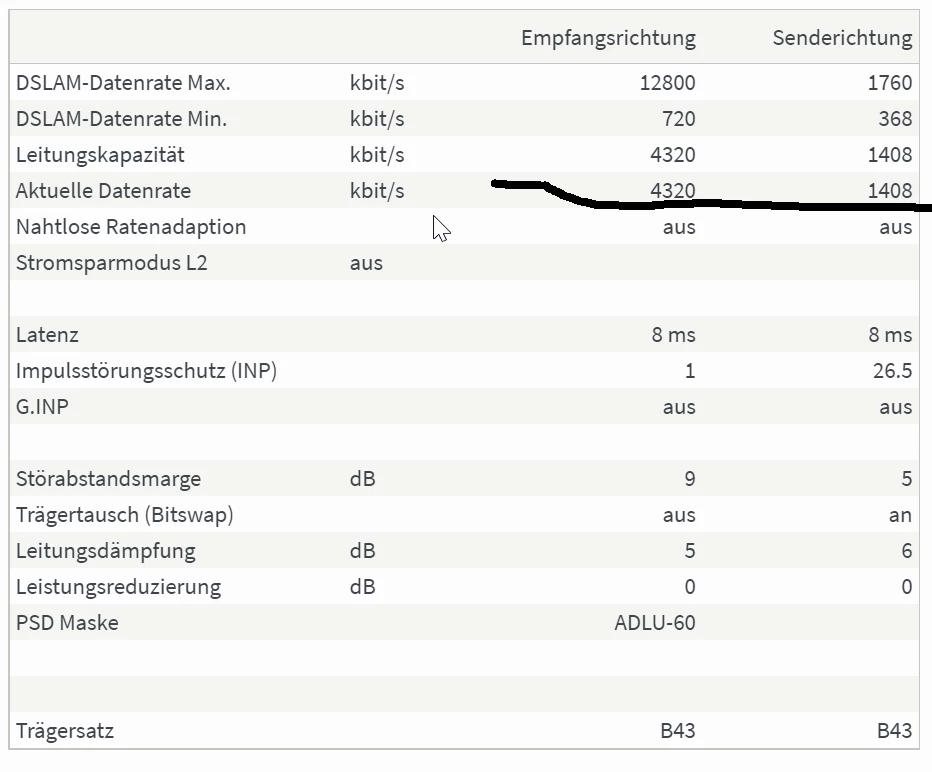
Task: Click the Trägertausch (Bitswap) label
Action: 124,515
